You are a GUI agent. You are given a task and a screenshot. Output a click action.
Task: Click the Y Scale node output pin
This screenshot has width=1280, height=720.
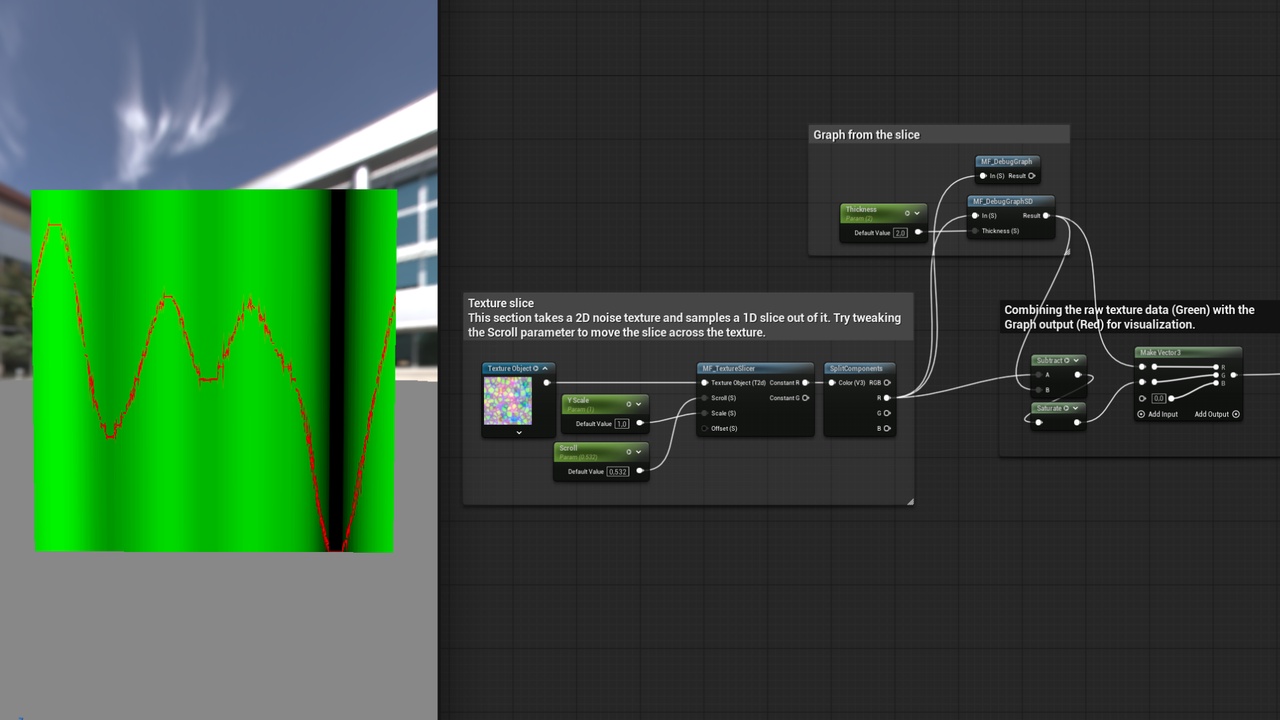[x=640, y=423]
